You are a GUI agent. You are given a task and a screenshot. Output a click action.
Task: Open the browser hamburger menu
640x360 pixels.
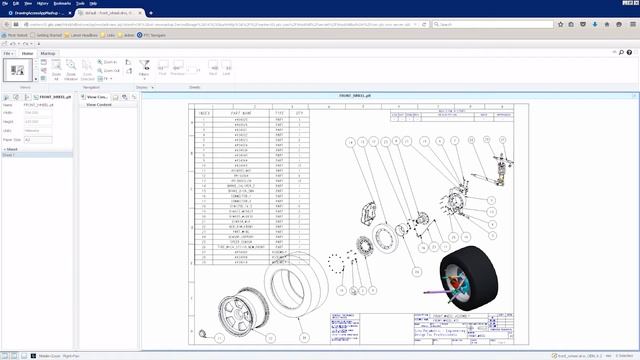tap(633, 24)
